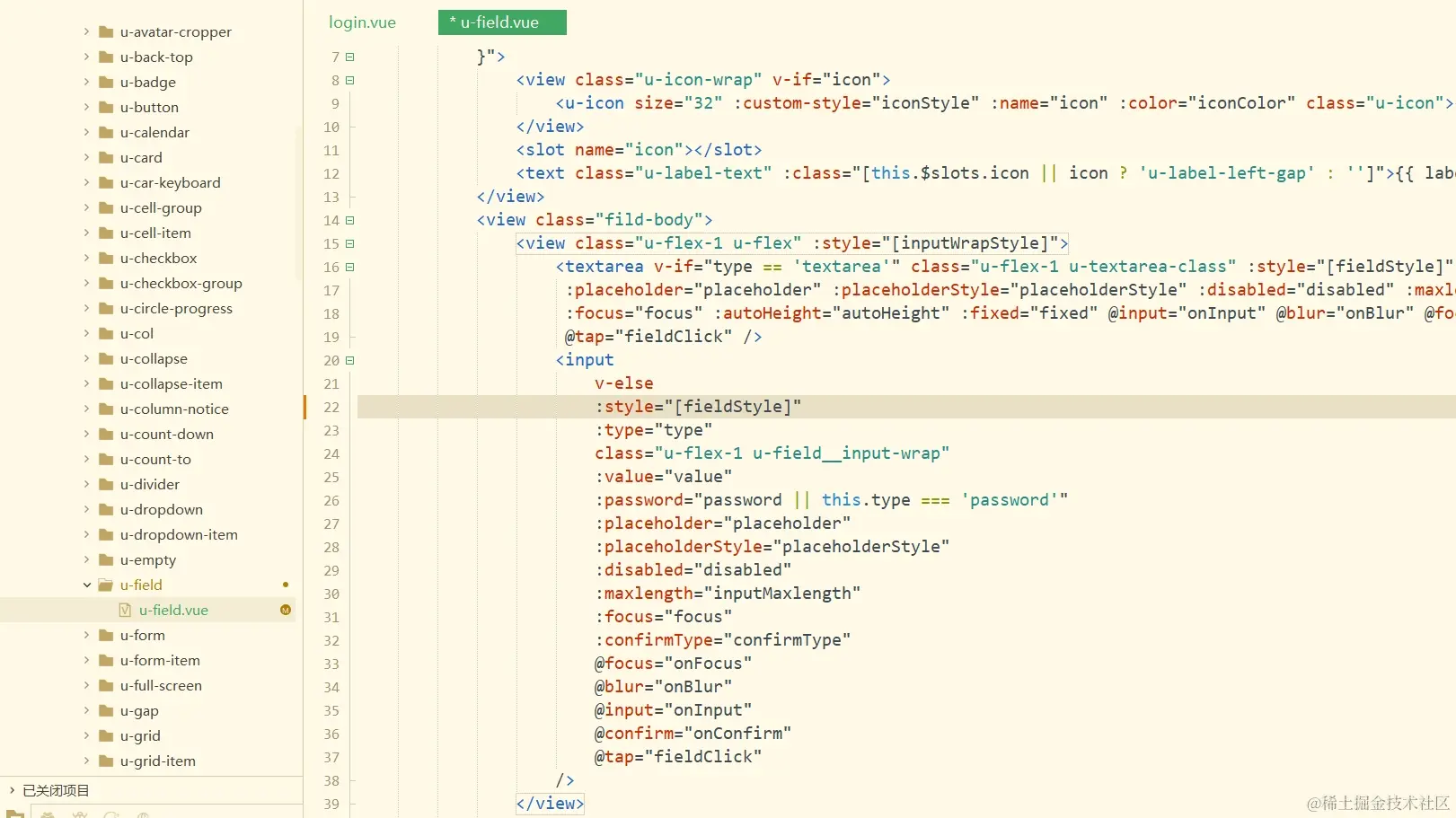The image size is (1456, 818).
Task: Select the u-card folder
Action: coord(141,158)
